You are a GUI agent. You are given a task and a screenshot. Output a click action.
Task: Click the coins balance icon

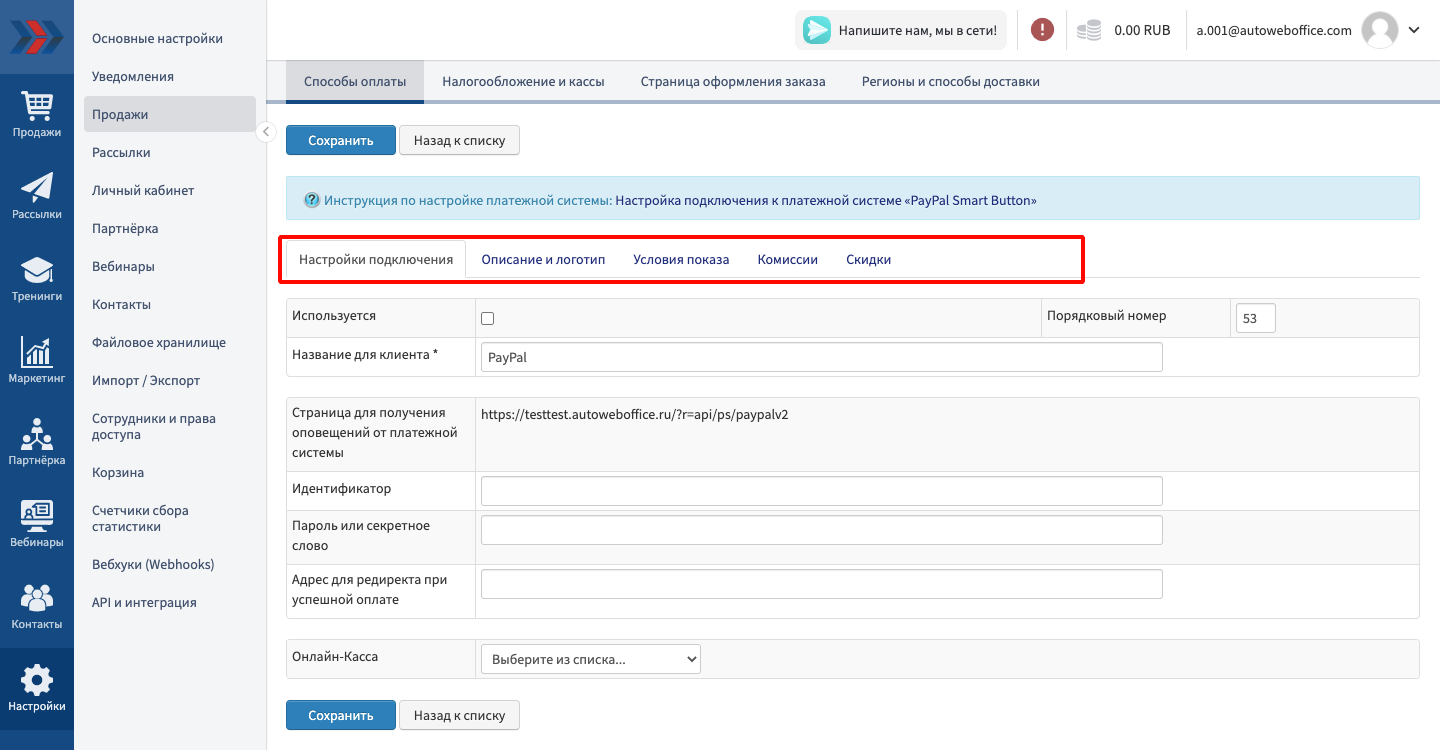1089,30
